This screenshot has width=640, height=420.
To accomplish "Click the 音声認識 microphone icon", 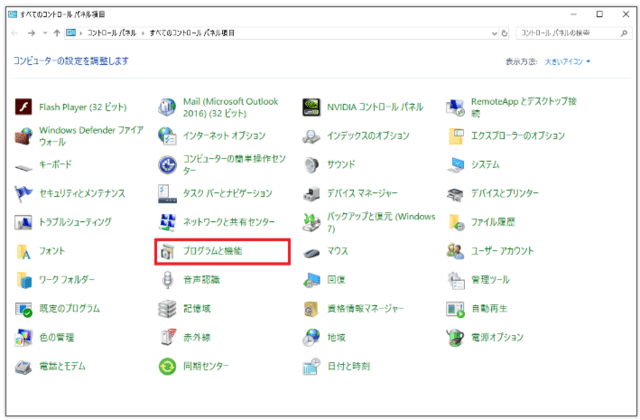I will pos(167,280).
